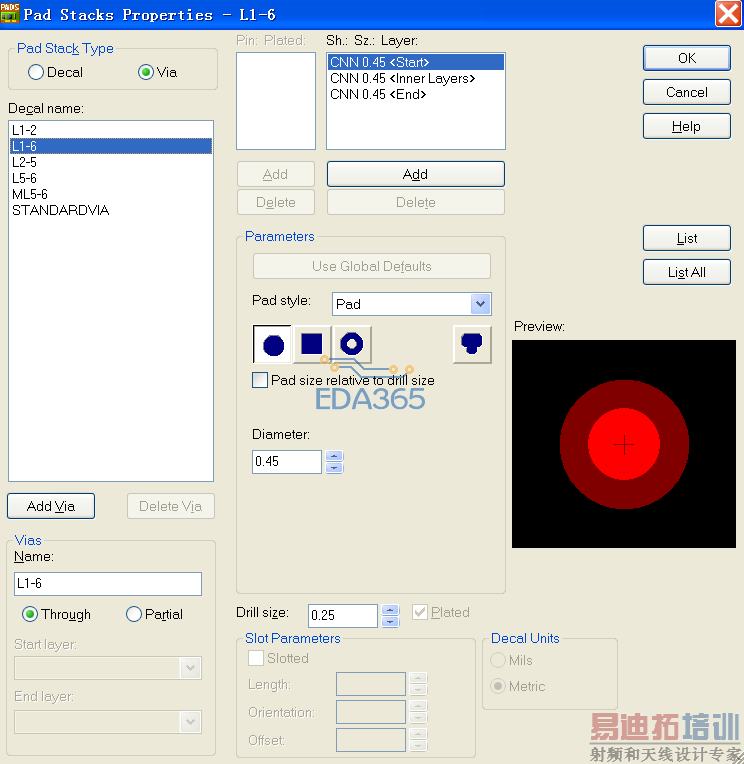Open Help for pad stacks

click(x=687, y=126)
